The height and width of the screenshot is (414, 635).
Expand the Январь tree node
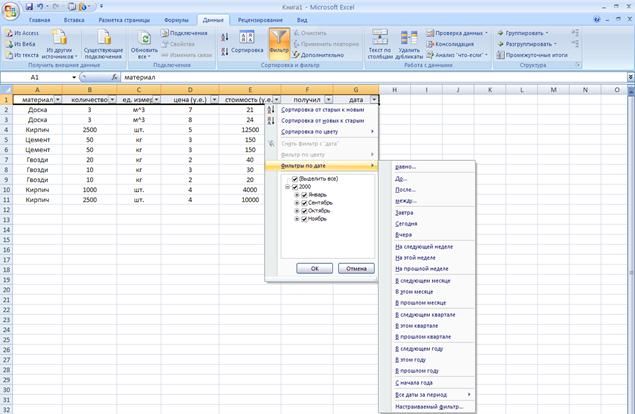(297, 195)
